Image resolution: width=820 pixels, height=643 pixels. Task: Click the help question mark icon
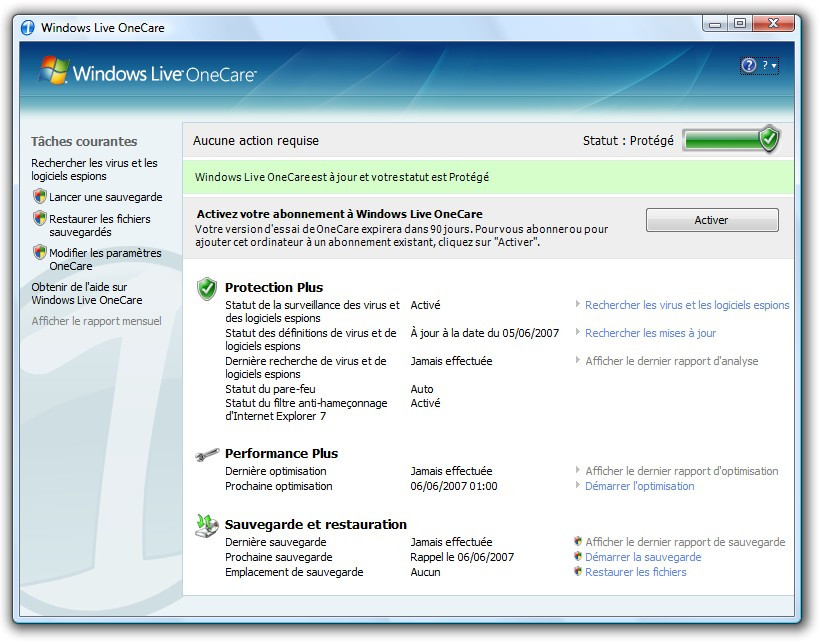pyautogui.click(x=749, y=66)
